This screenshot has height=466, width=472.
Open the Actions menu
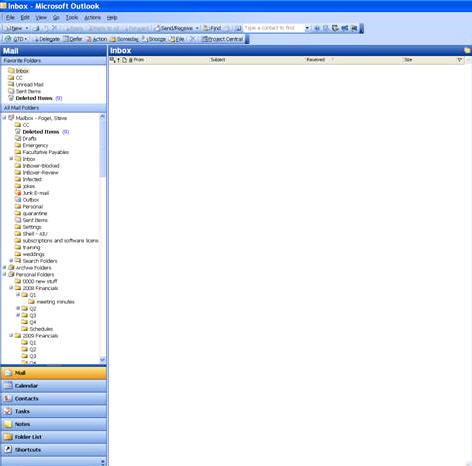pos(92,17)
